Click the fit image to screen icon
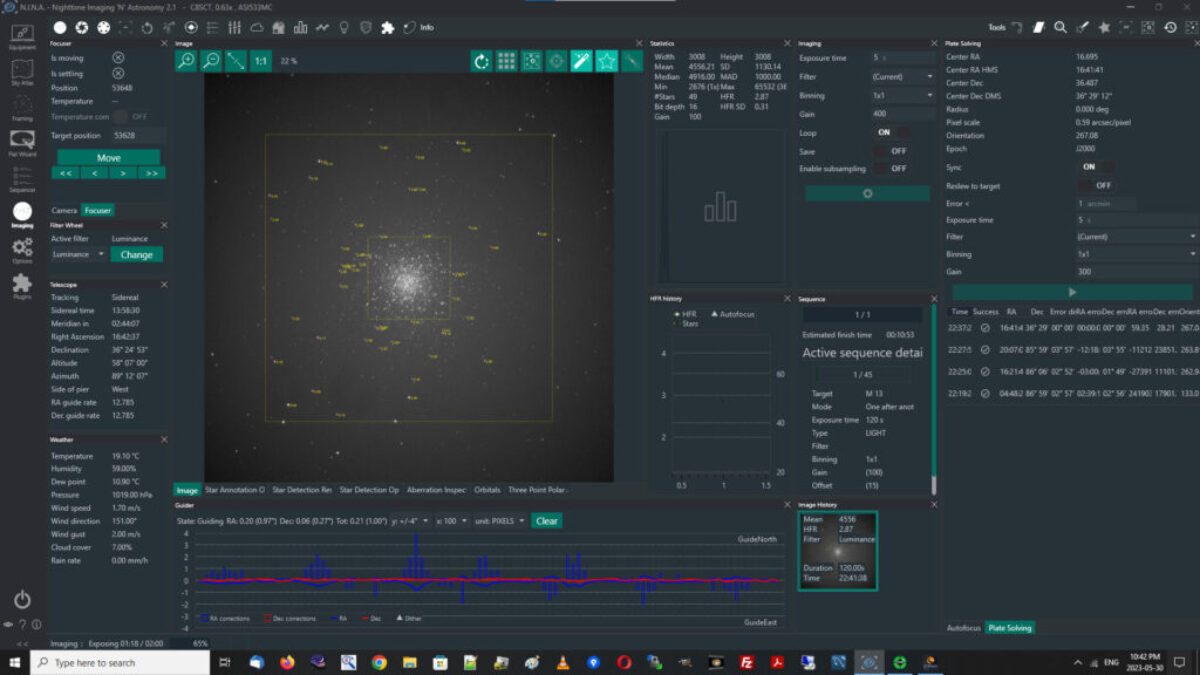 [235, 61]
